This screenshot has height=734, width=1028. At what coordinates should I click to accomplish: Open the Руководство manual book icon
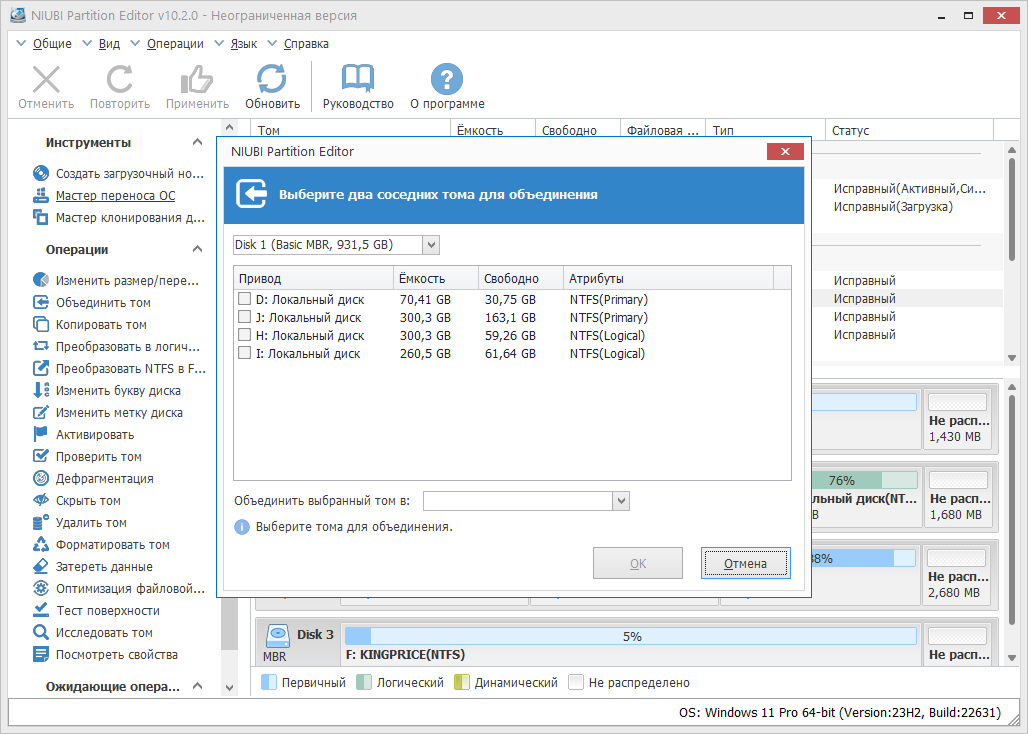[x=358, y=79]
